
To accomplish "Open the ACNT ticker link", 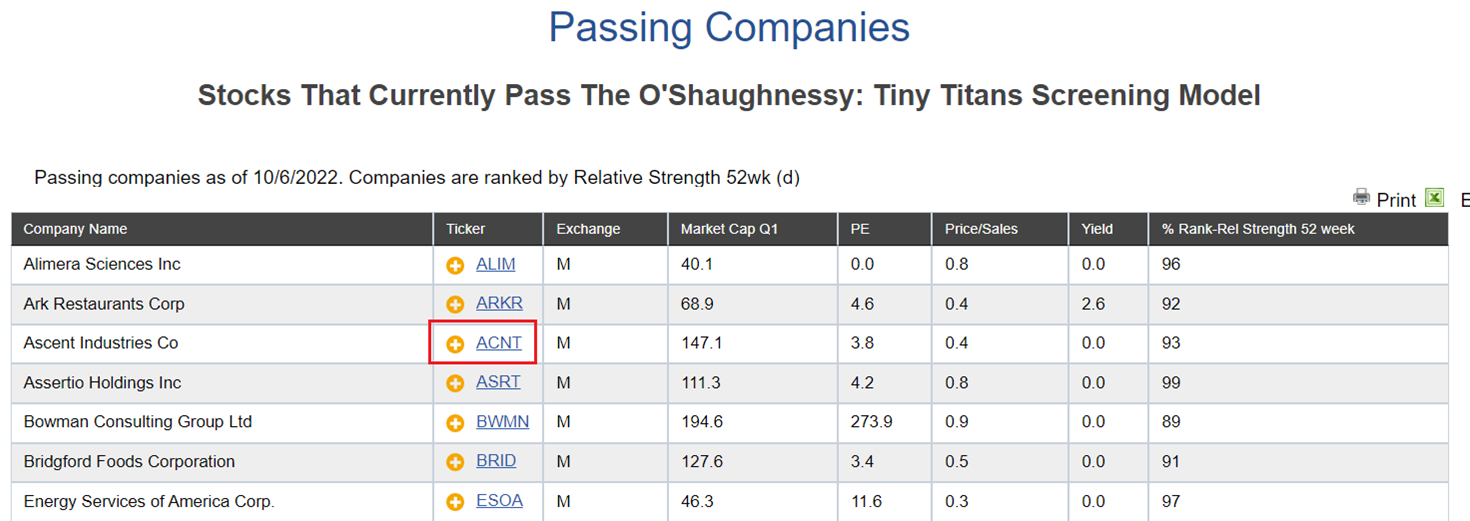I will point(499,342).
